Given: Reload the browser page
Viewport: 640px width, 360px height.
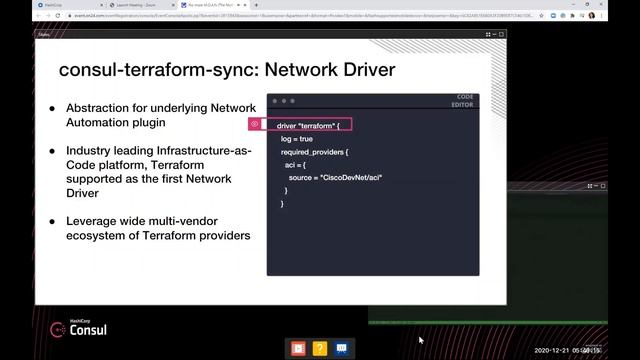Looking at the screenshot, I should 58,16.
